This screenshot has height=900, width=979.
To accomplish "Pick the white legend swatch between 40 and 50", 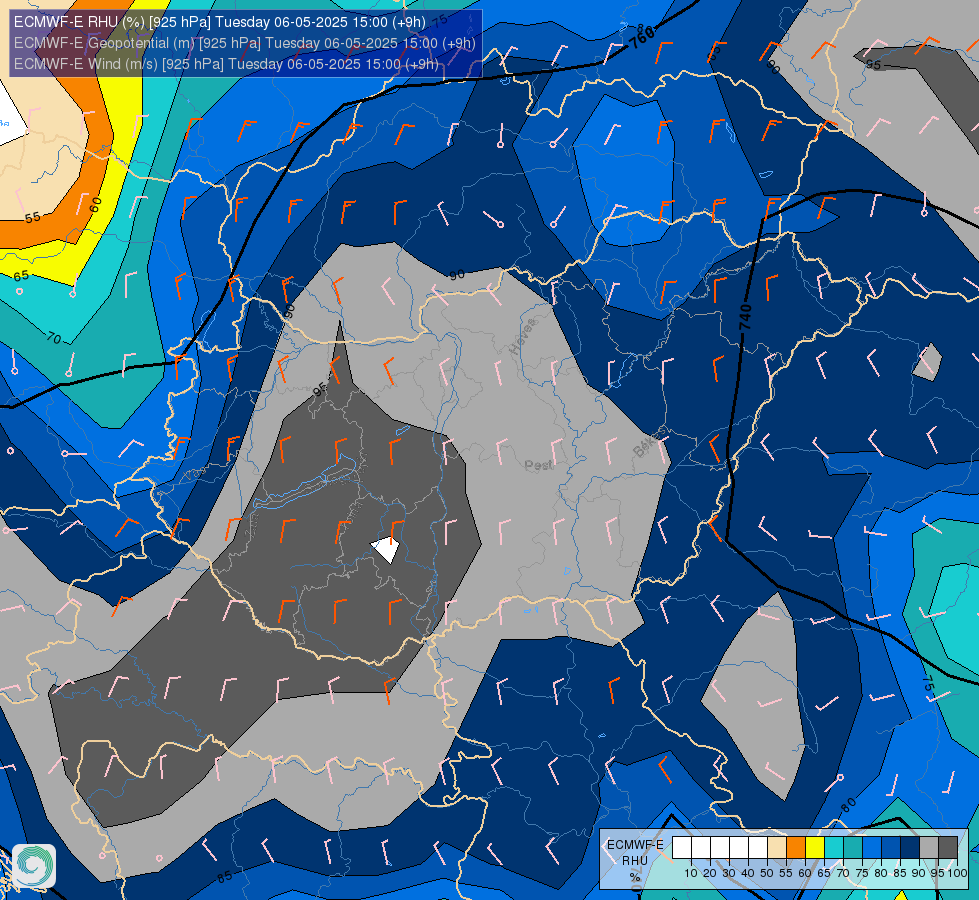I will (758, 847).
